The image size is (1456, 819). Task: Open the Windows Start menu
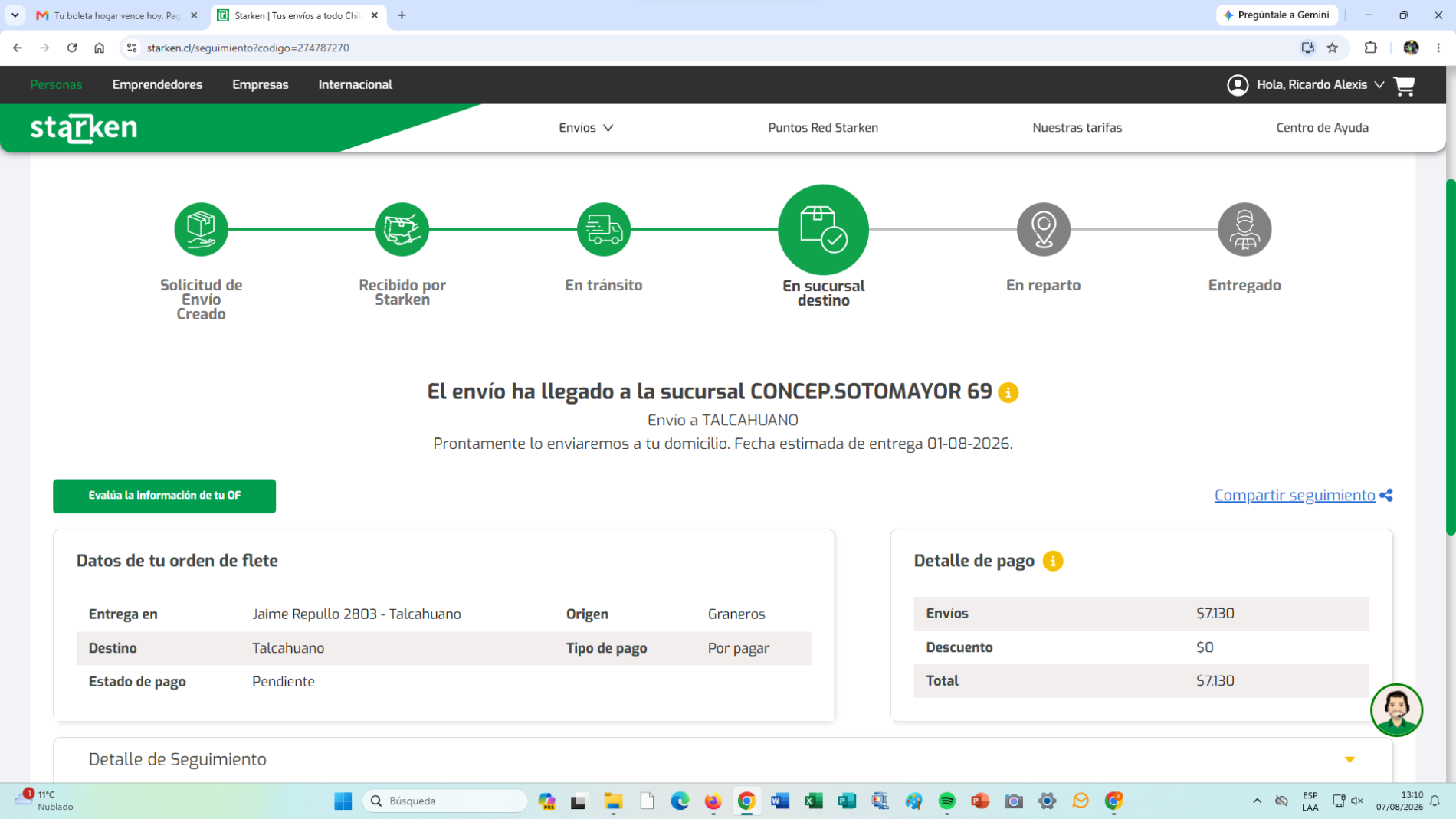343,801
